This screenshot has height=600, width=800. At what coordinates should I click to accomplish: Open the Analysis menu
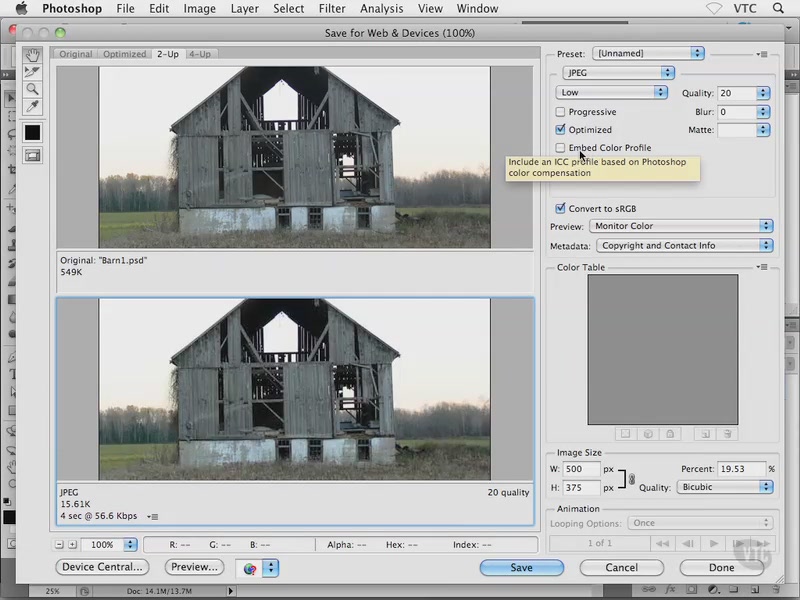click(381, 8)
